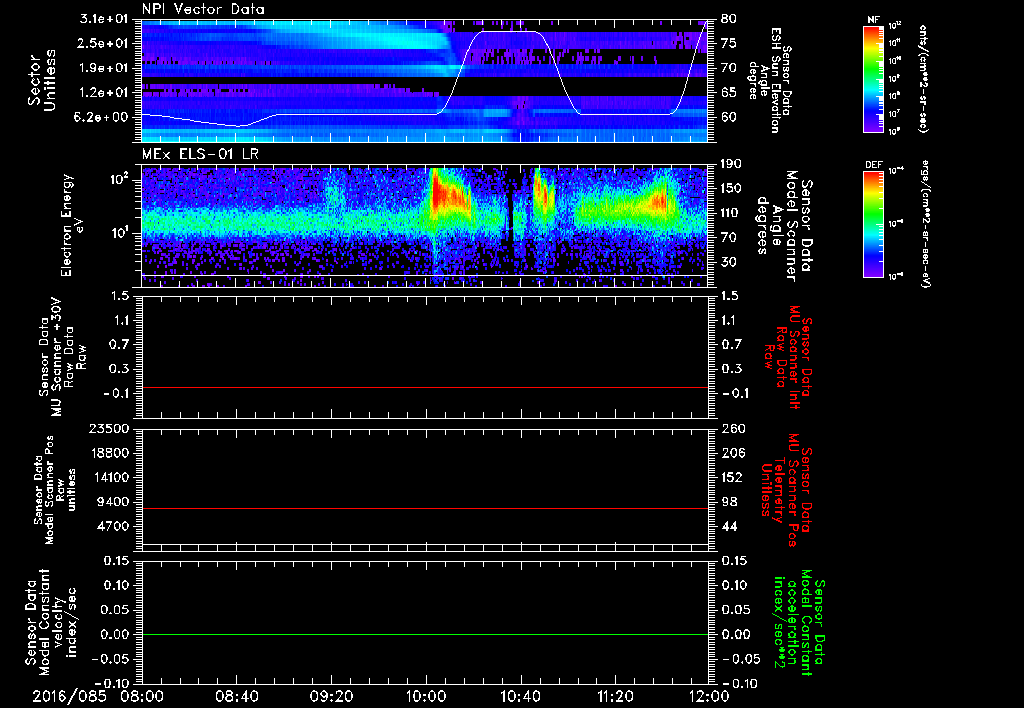
Task: Click the "14100" scanner position tick label
Action: point(109,477)
